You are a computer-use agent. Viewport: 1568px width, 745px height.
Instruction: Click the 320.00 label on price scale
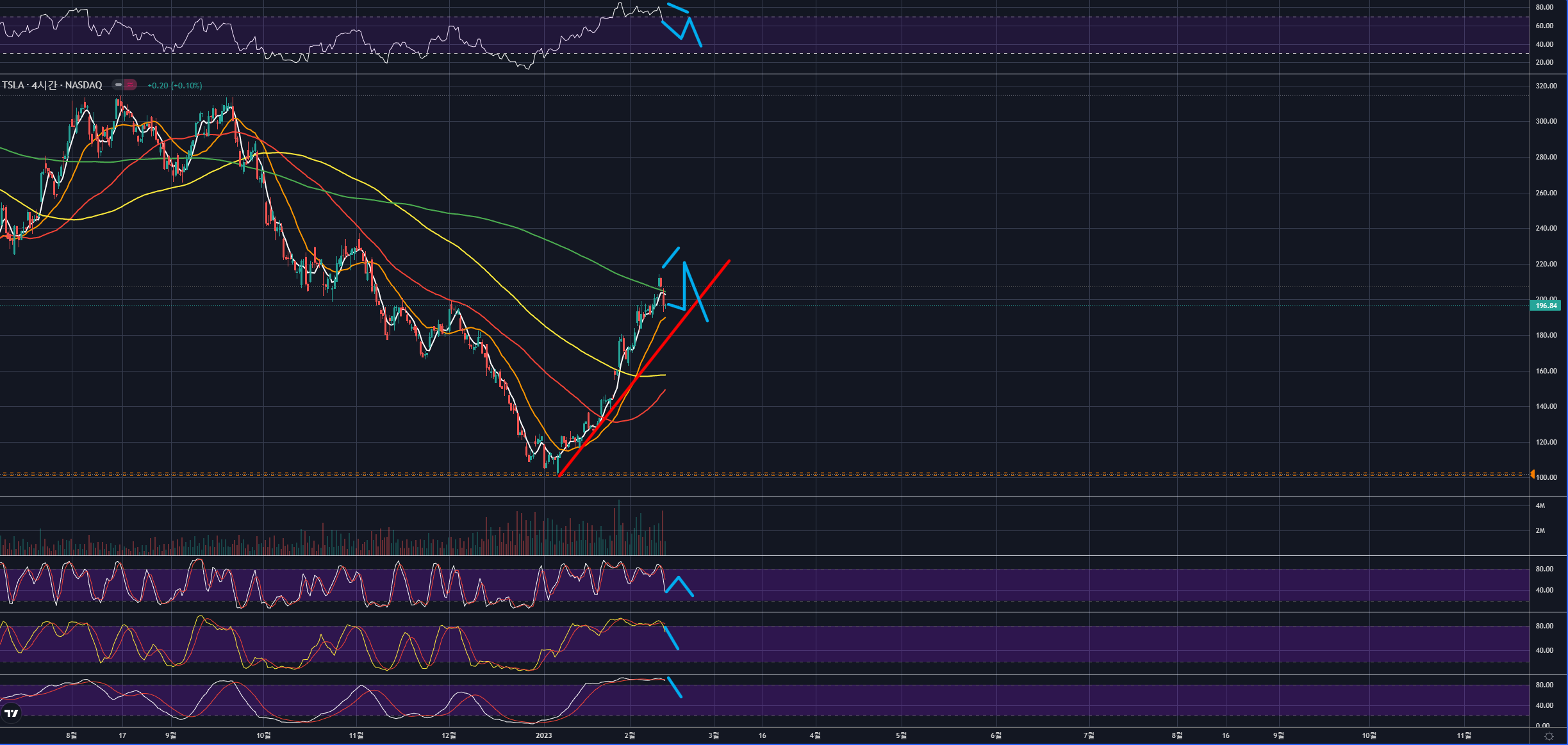click(1546, 86)
